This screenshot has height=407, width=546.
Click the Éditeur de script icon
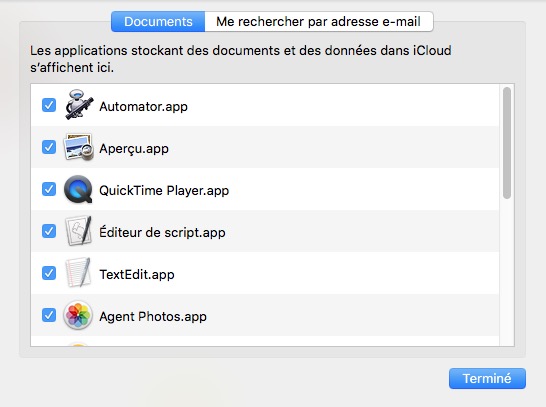(x=78, y=231)
